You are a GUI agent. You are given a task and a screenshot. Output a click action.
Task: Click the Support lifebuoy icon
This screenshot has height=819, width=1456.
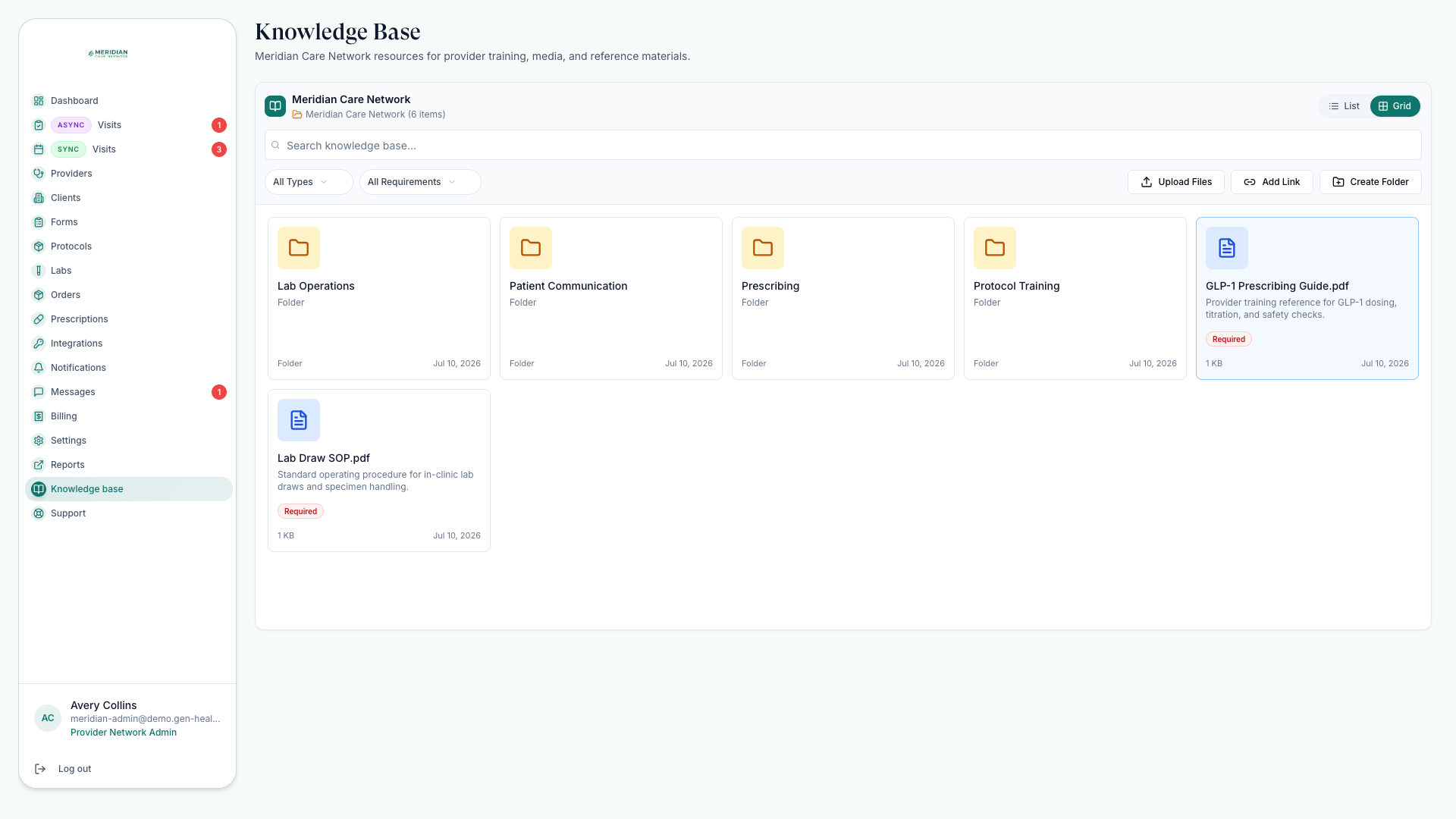[x=39, y=513]
